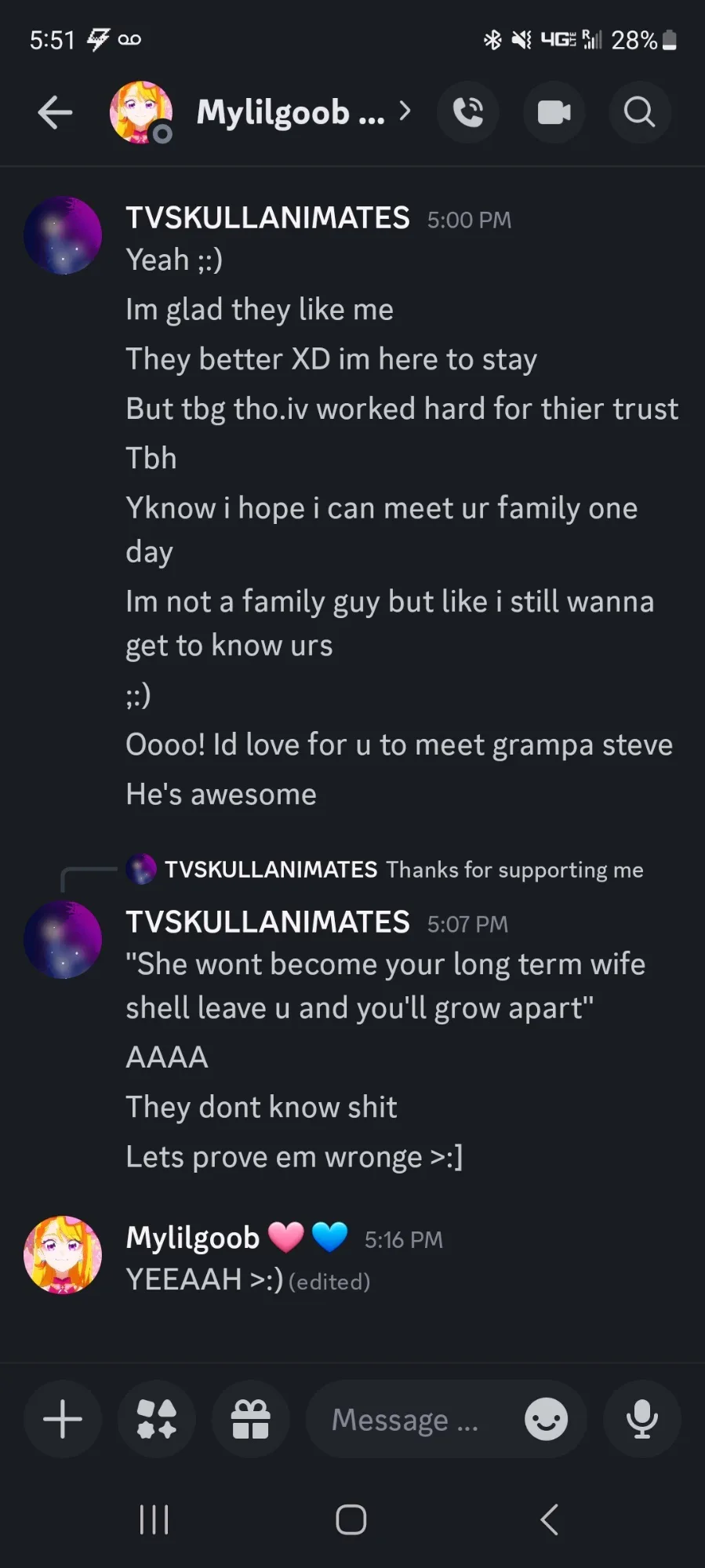Tap Mylilgoob's avatar beside YEEAAH message

[x=63, y=1254]
